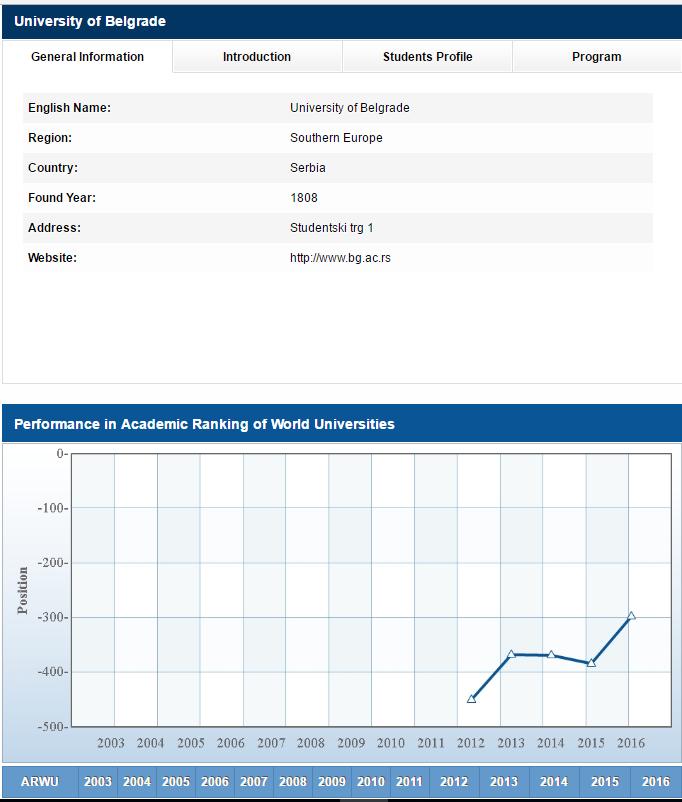This screenshot has height=802, width=682.
Task: Select the 2007 column header in ARWU table
Action: [254, 782]
